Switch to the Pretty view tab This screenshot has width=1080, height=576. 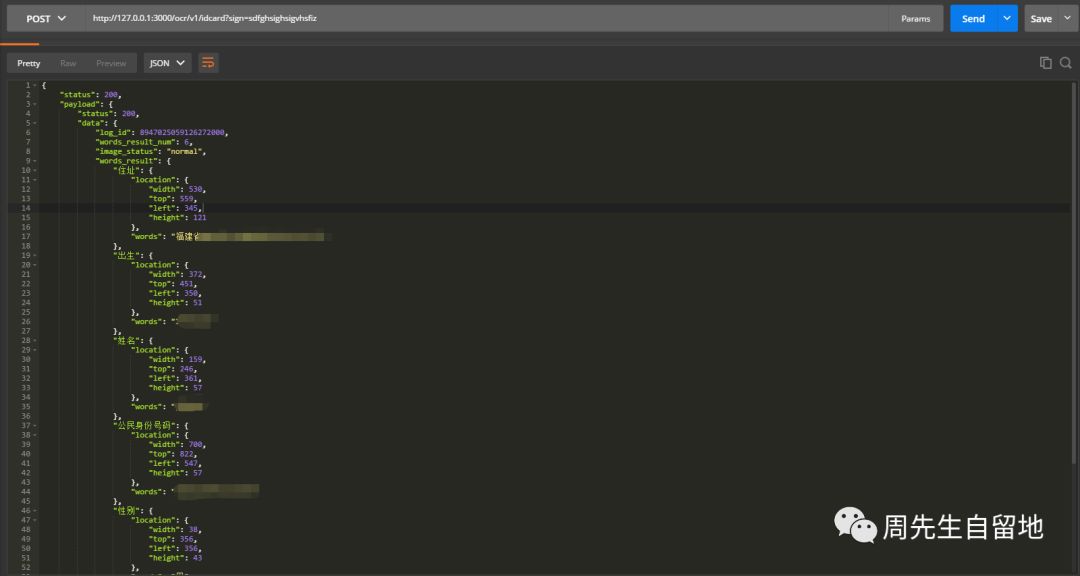point(28,63)
